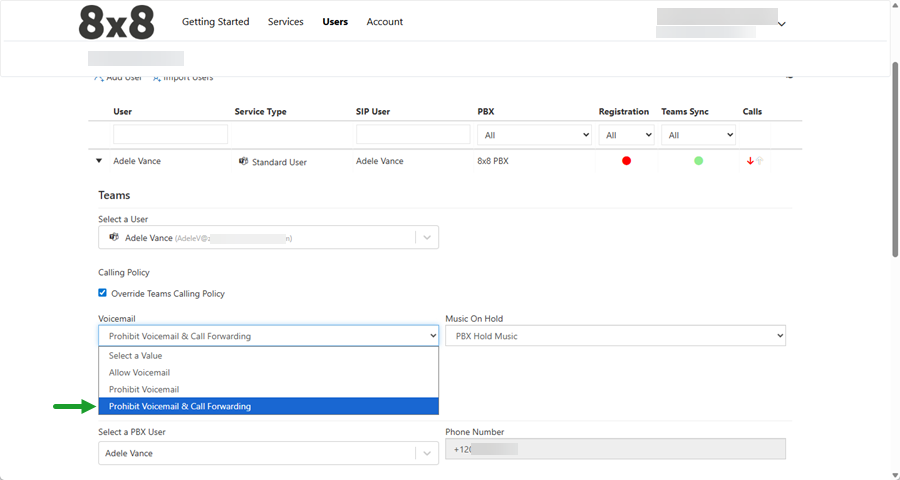Click the User filter text field
Screen dimensions: 900x480
[170, 134]
